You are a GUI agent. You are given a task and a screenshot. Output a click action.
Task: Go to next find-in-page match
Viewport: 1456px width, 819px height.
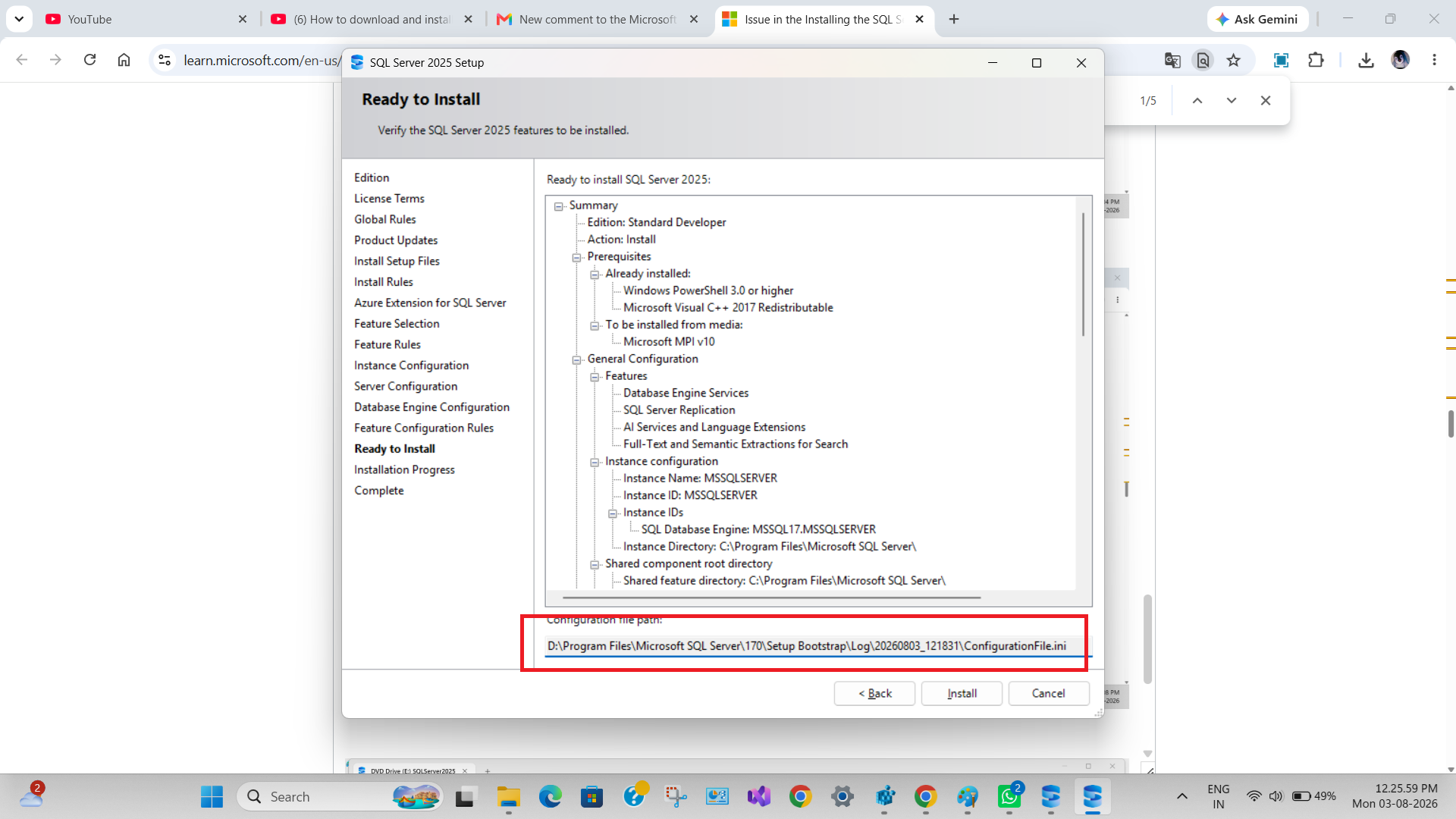click(x=1232, y=101)
